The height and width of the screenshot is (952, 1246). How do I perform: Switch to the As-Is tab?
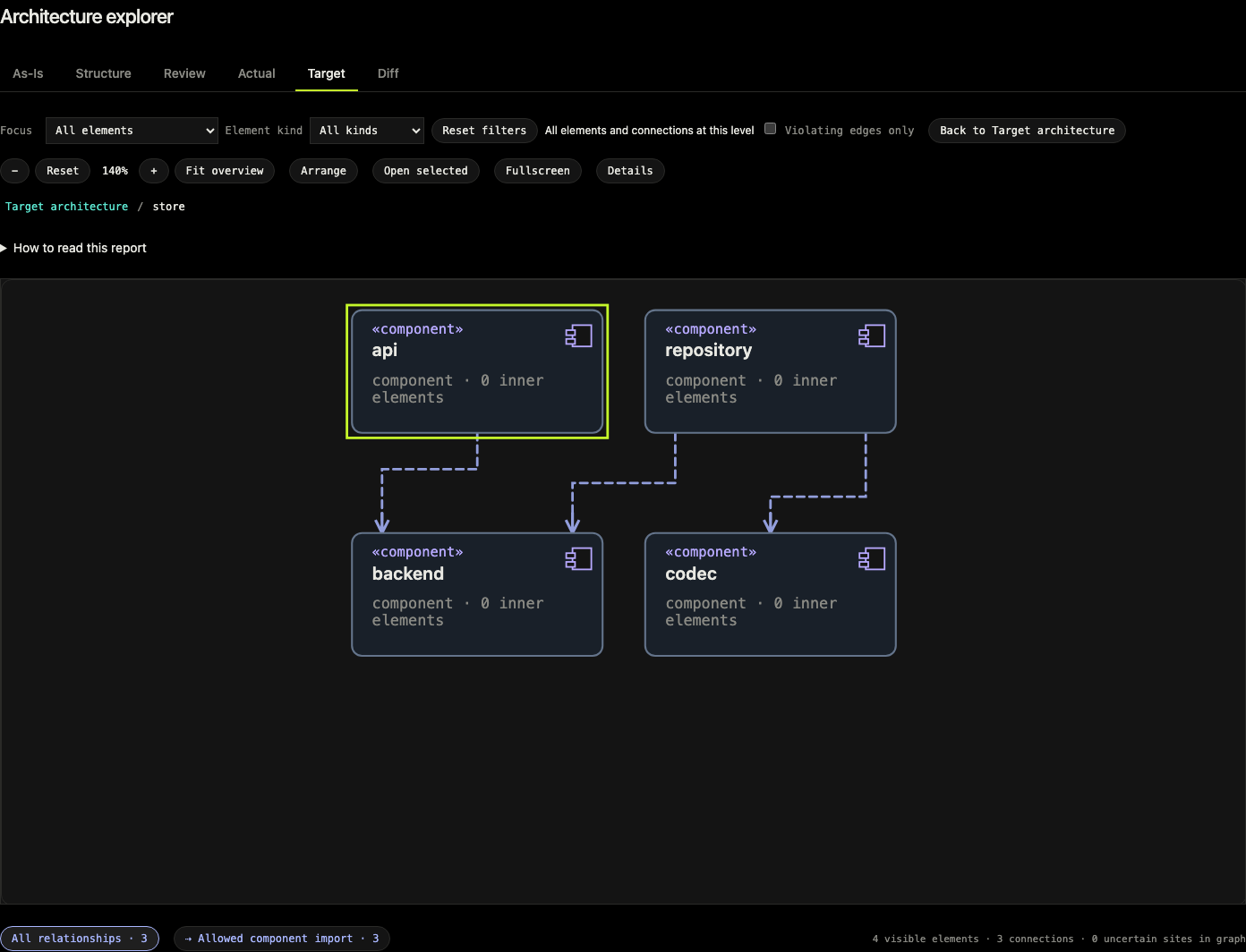(x=28, y=73)
